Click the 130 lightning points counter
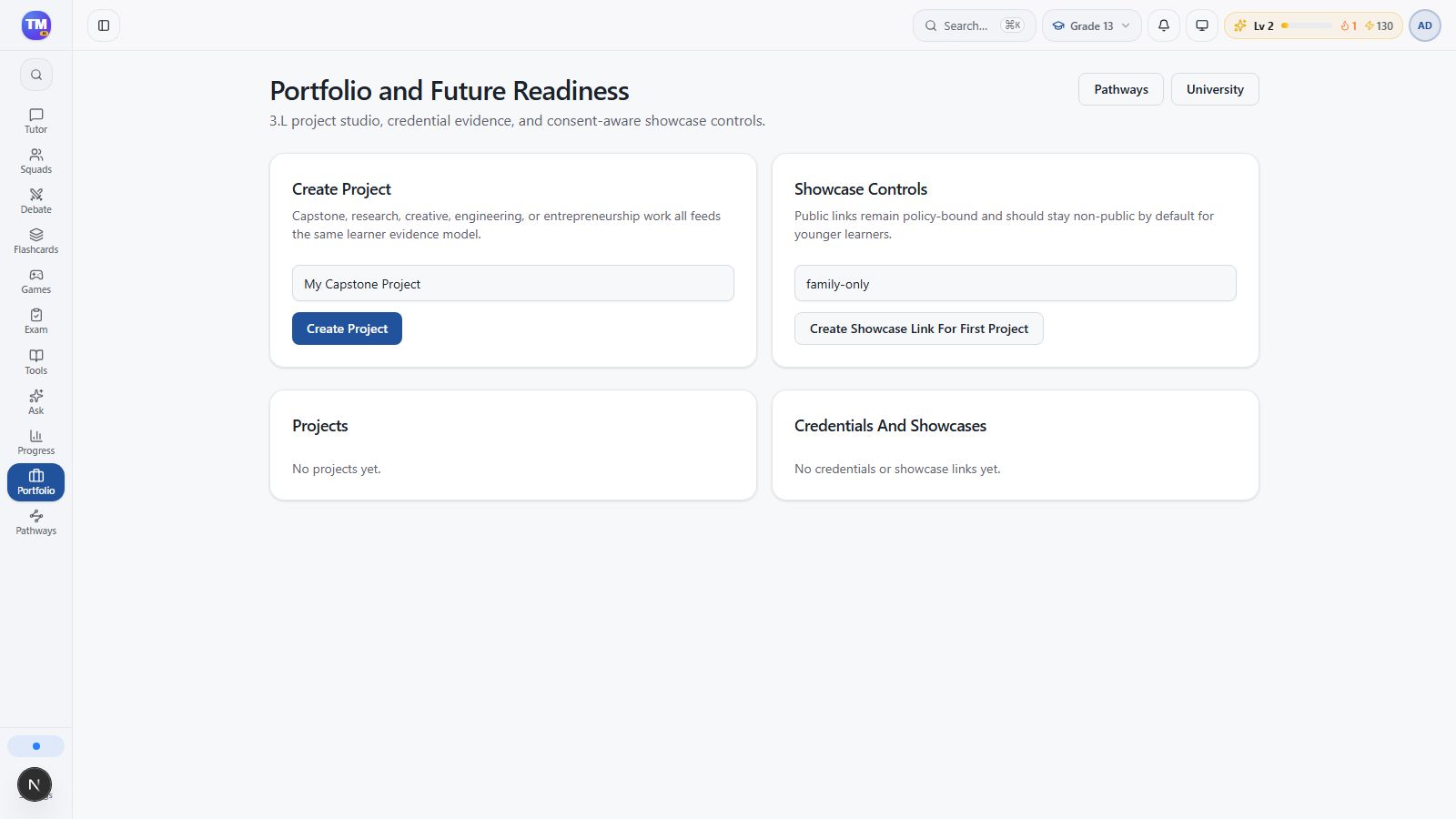Screen dimensions: 1456x819 coord(1380,25)
